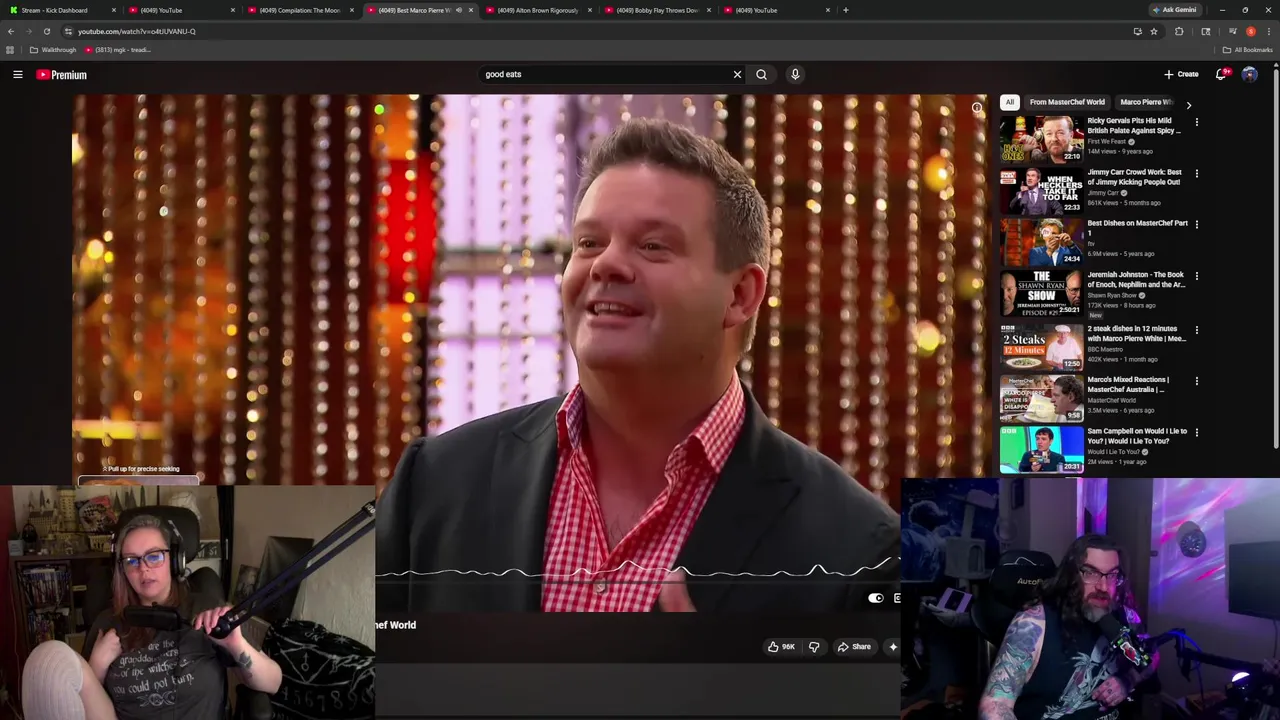
Task: Open the video info card icon
Action: point(977,108)
